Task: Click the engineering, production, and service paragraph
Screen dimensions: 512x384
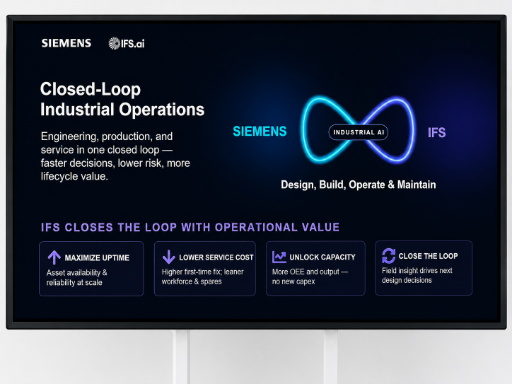Action: click(115, 156)
